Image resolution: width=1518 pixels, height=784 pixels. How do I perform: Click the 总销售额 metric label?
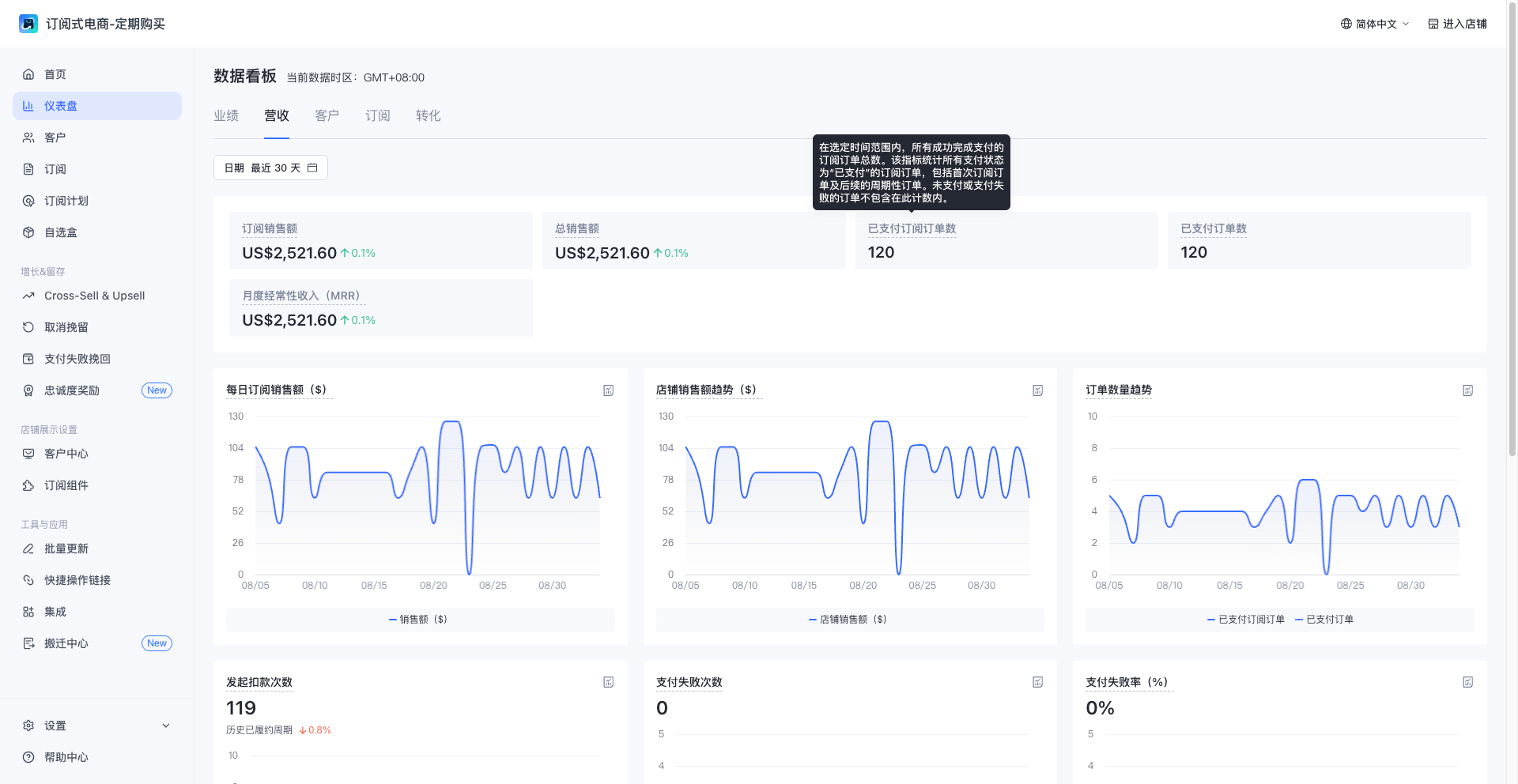point(577,228)
